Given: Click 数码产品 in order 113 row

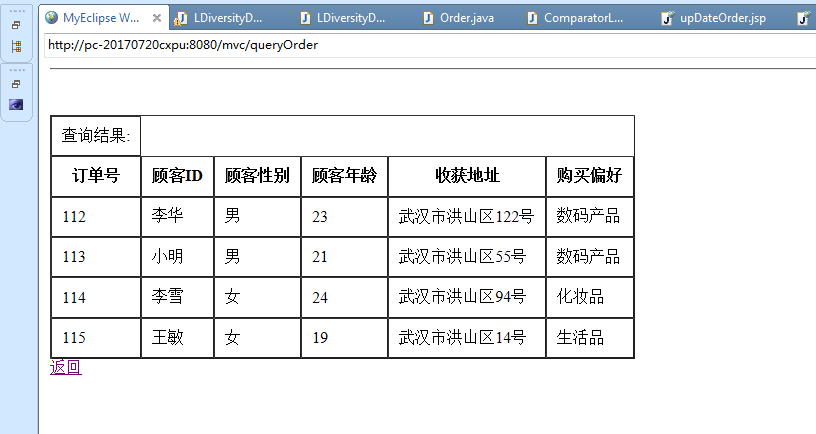Looking at the screenshot, I should click(588, 256).
